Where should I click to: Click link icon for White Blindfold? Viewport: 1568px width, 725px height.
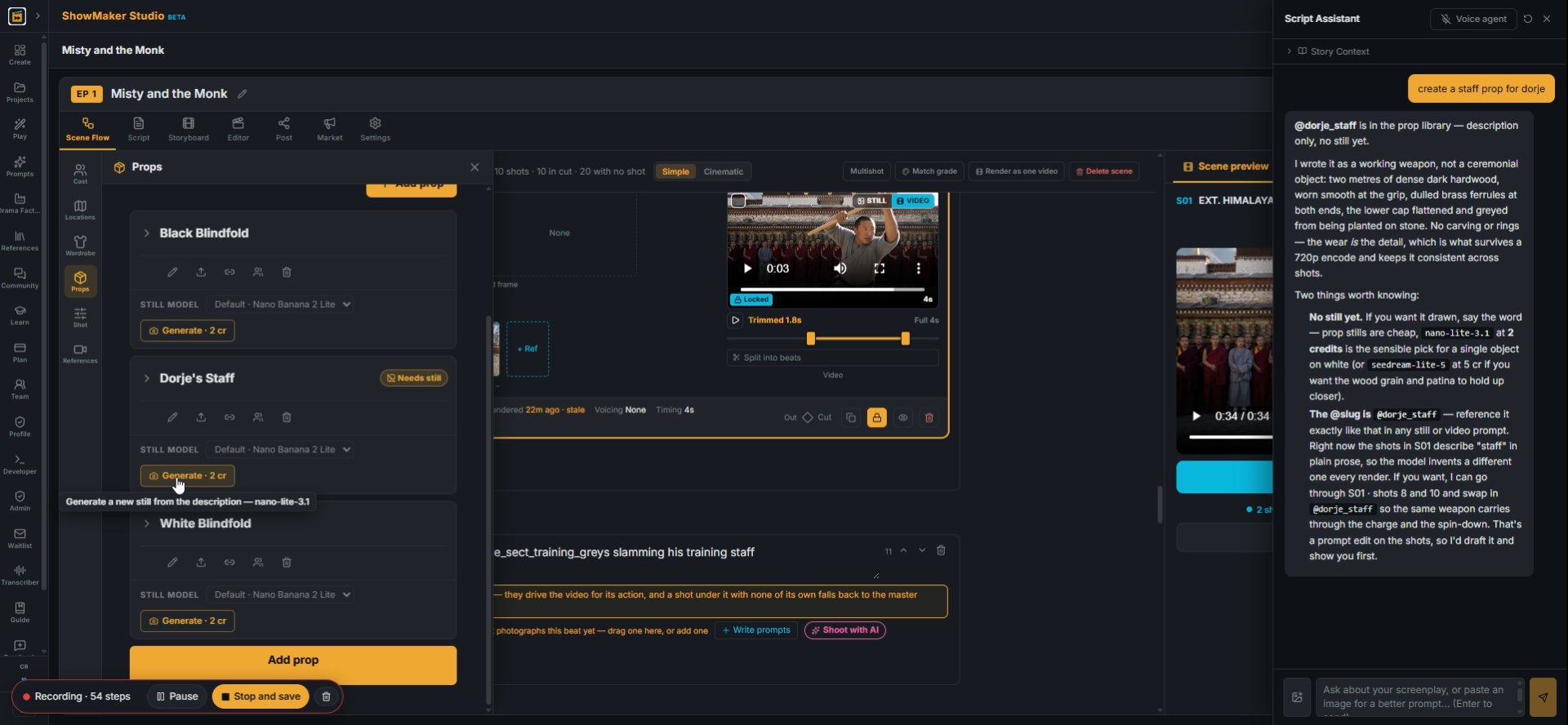pos(229,563)
